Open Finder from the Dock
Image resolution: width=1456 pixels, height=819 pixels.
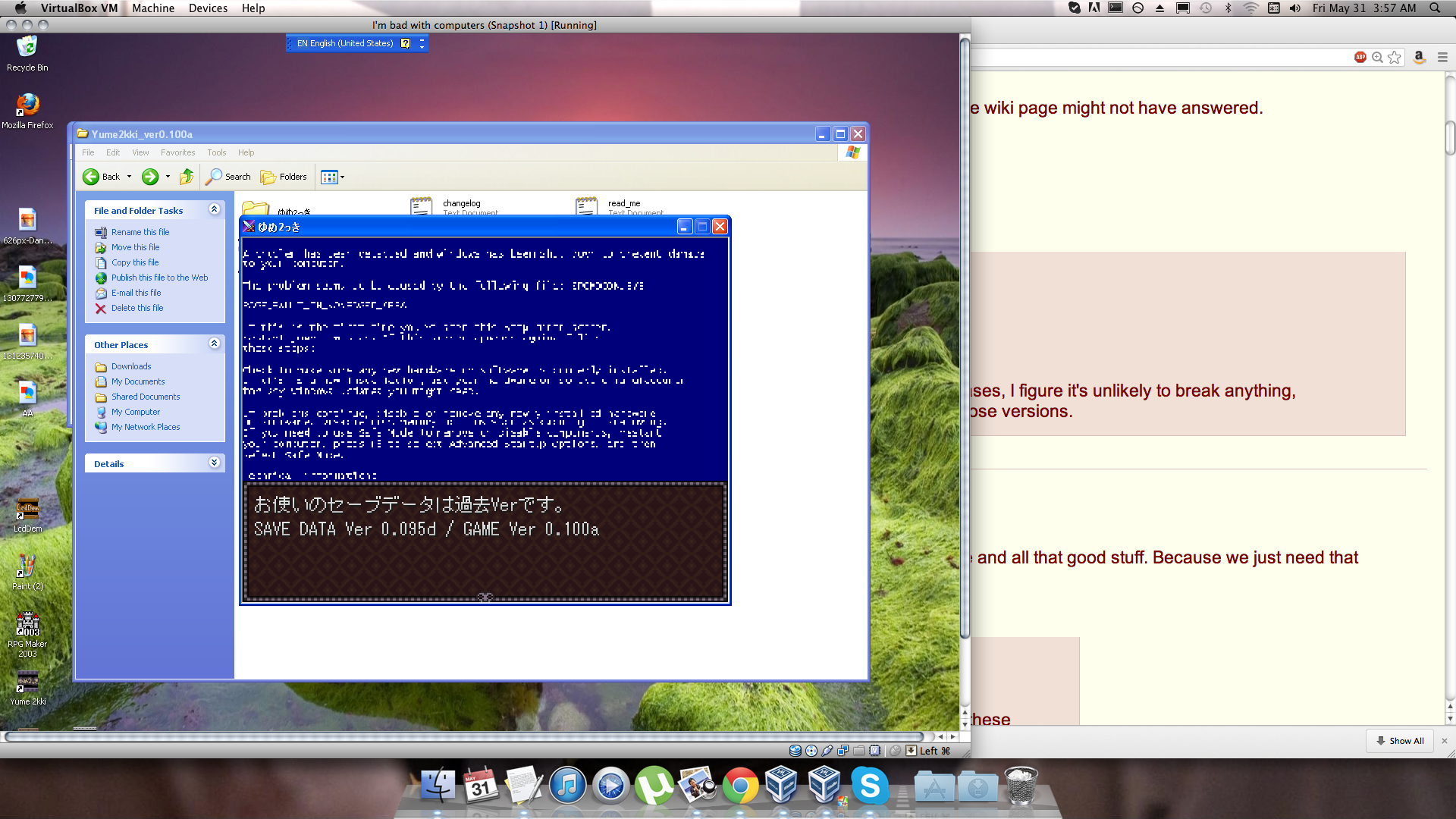(x=438, y=786)
